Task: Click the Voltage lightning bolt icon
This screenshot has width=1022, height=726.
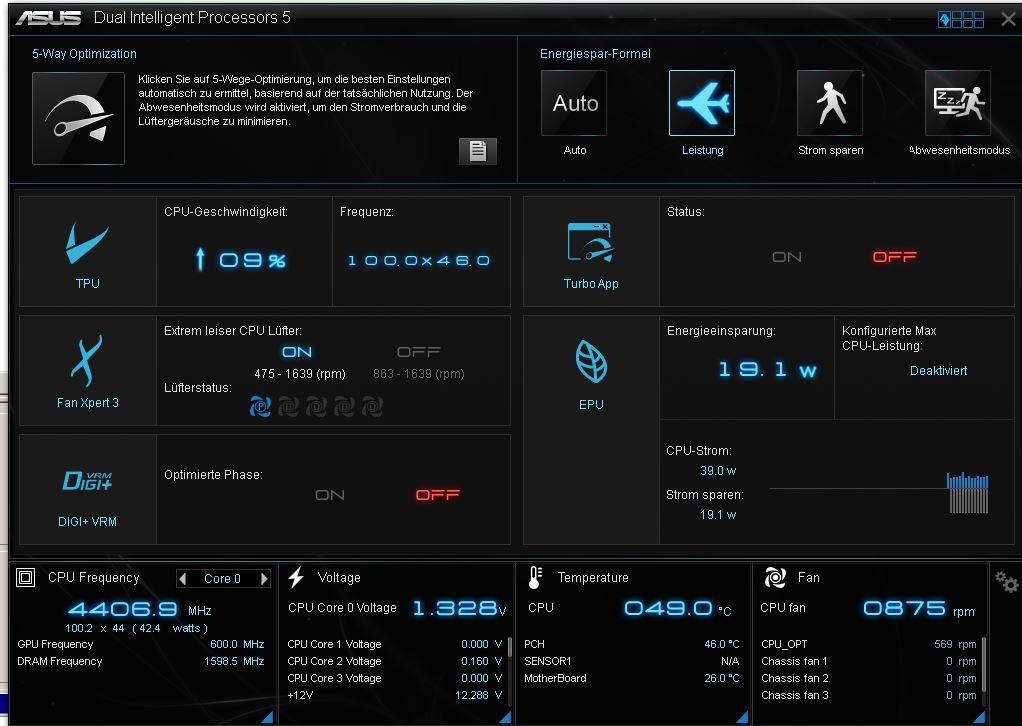Action: click(297, 577)
